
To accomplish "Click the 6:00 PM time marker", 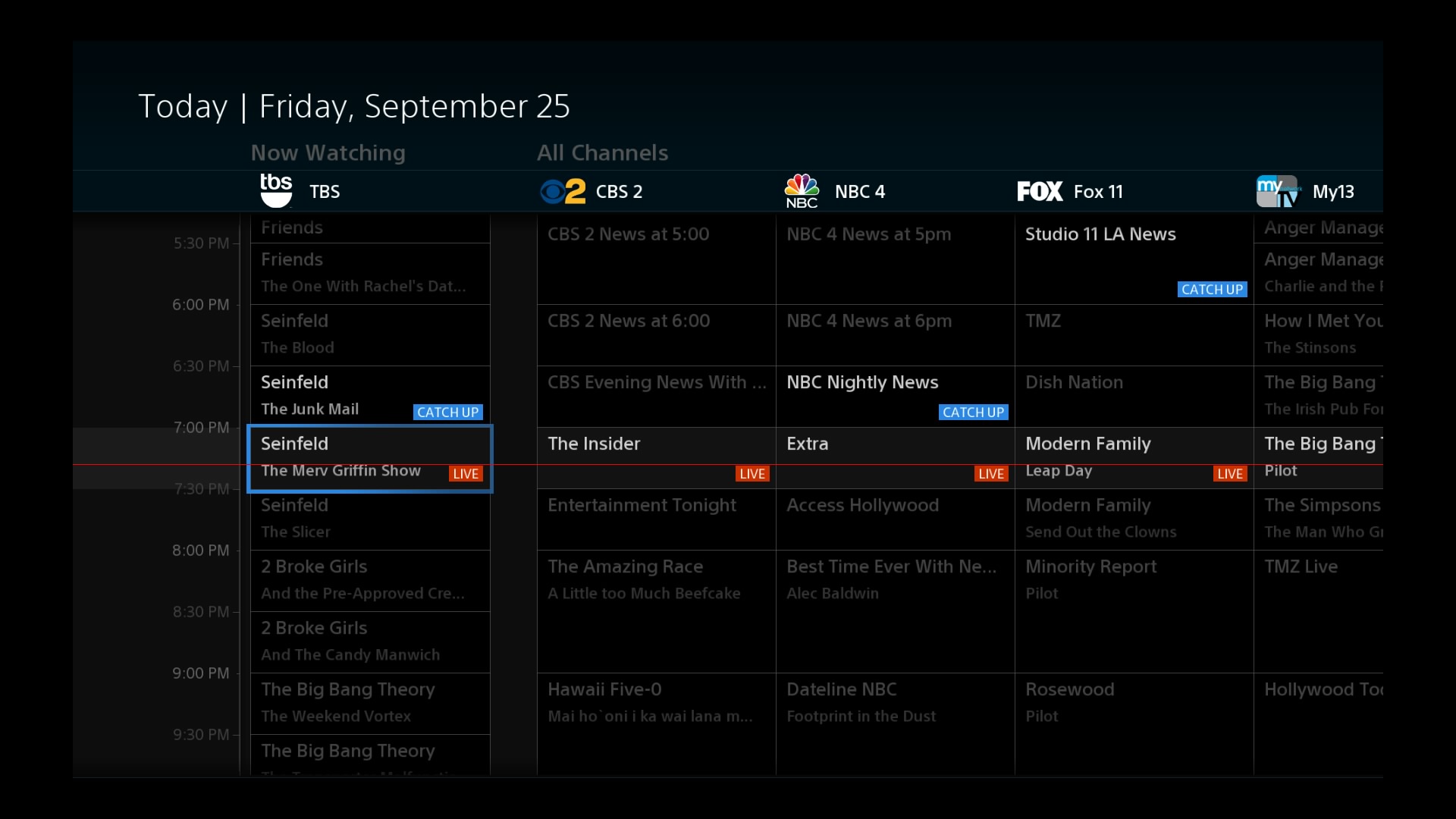I will pos(201,305).
